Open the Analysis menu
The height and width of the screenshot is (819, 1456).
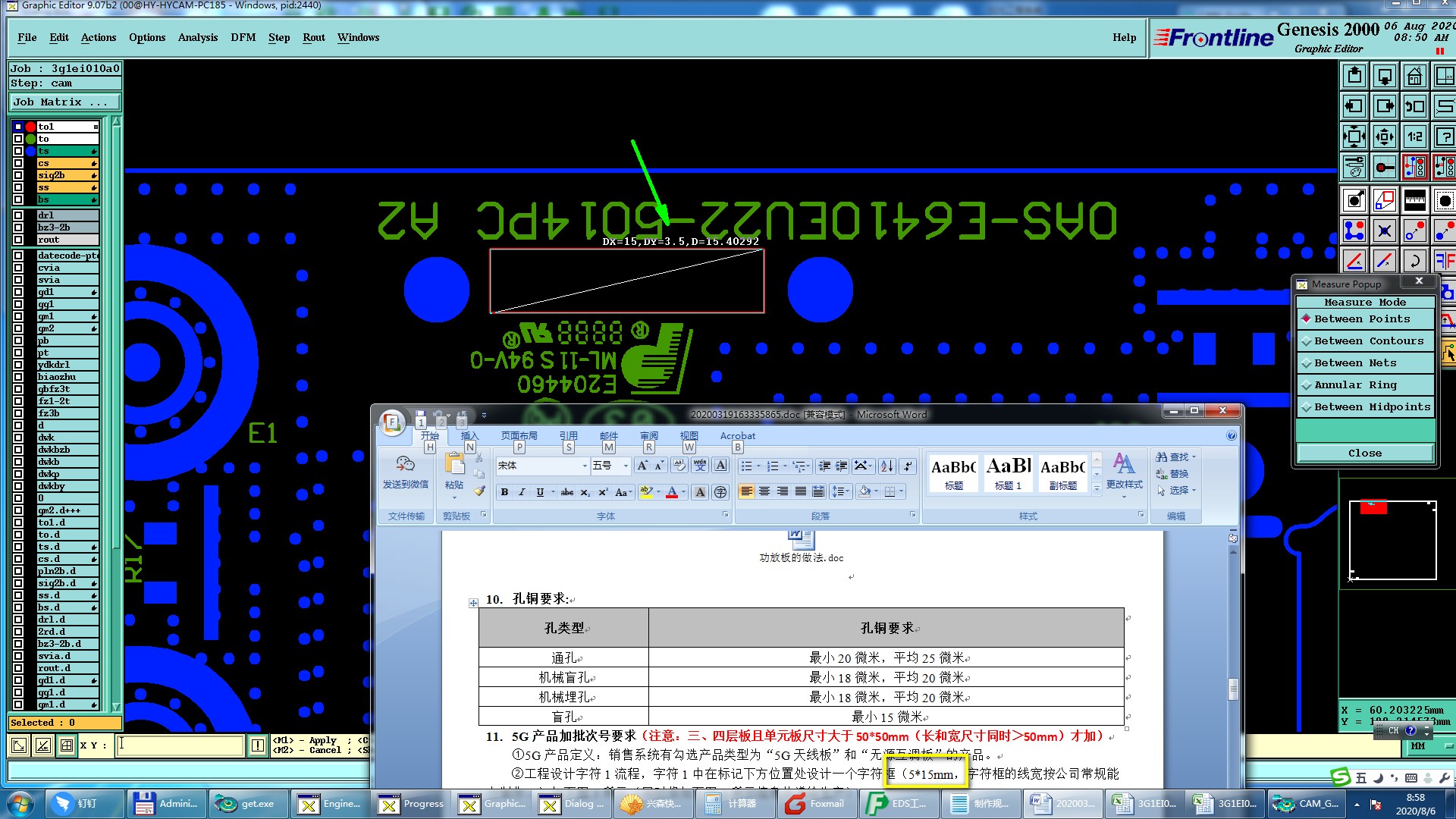pyautogui.click(x=197, y=37)
